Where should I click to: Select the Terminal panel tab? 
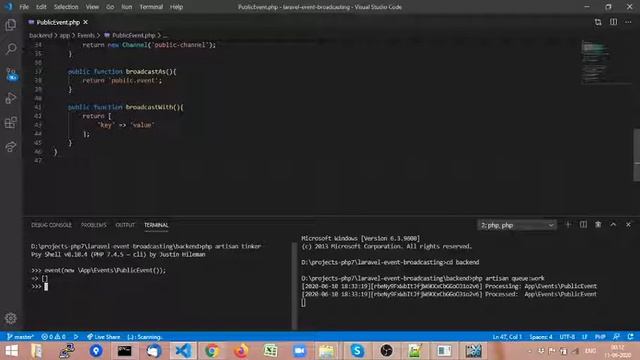tap(156, 225)
